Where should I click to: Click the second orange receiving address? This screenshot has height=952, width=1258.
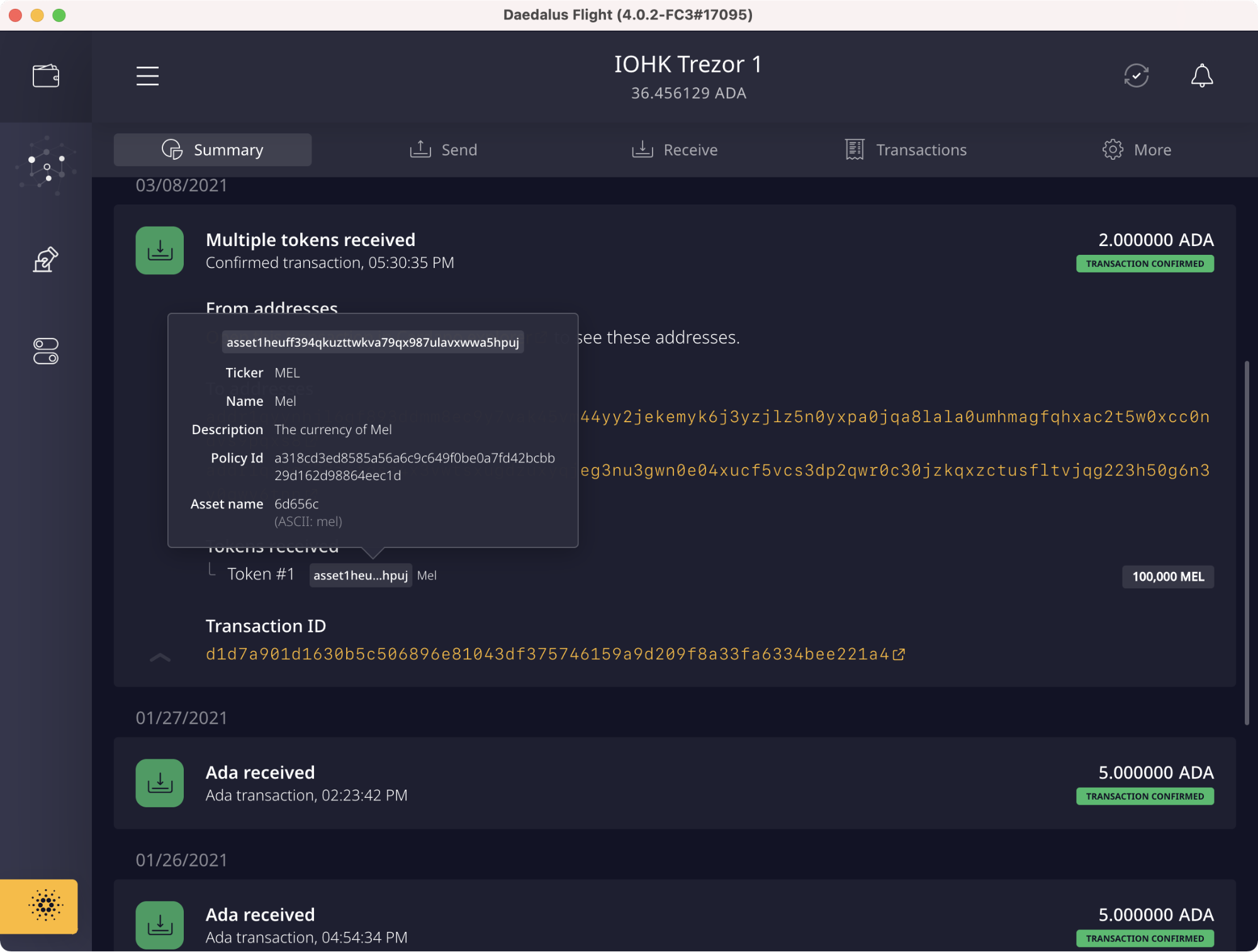[895, 470]
